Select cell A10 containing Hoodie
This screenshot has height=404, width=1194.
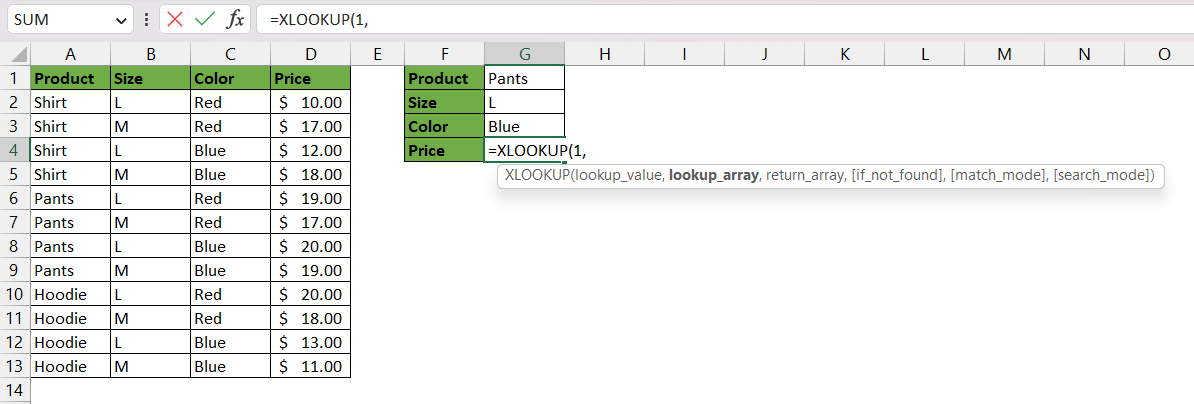tap(70, 294)
